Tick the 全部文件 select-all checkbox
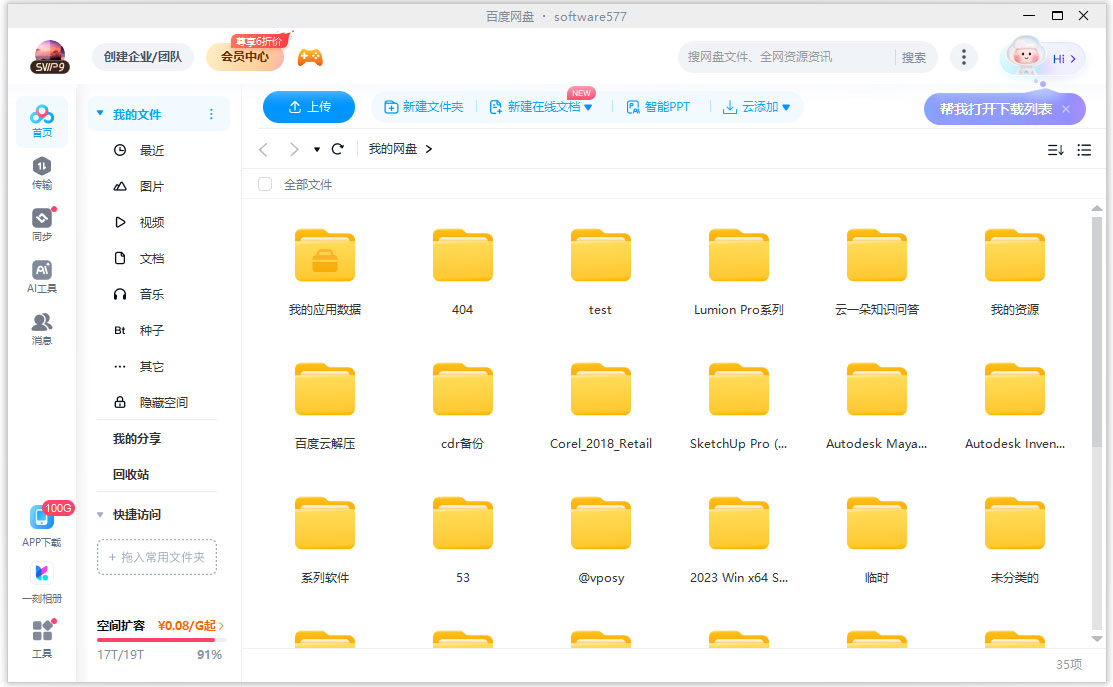This screenshot has height=687, width=1113. click(x=265, y=184)
